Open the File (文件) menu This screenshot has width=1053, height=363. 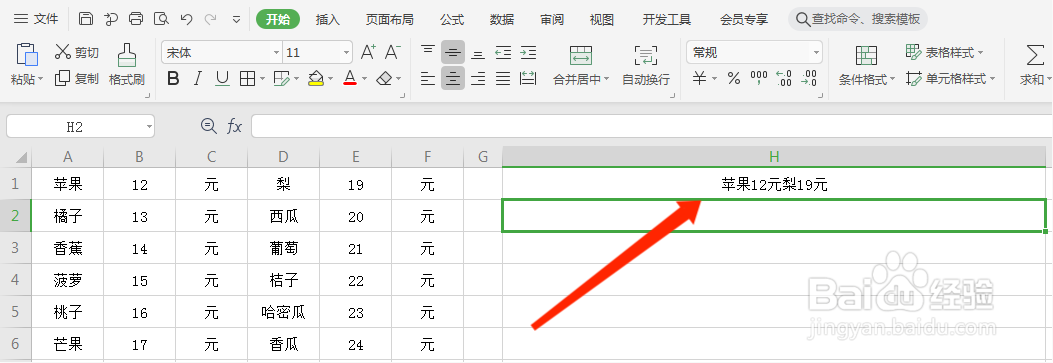coord(36,19)
